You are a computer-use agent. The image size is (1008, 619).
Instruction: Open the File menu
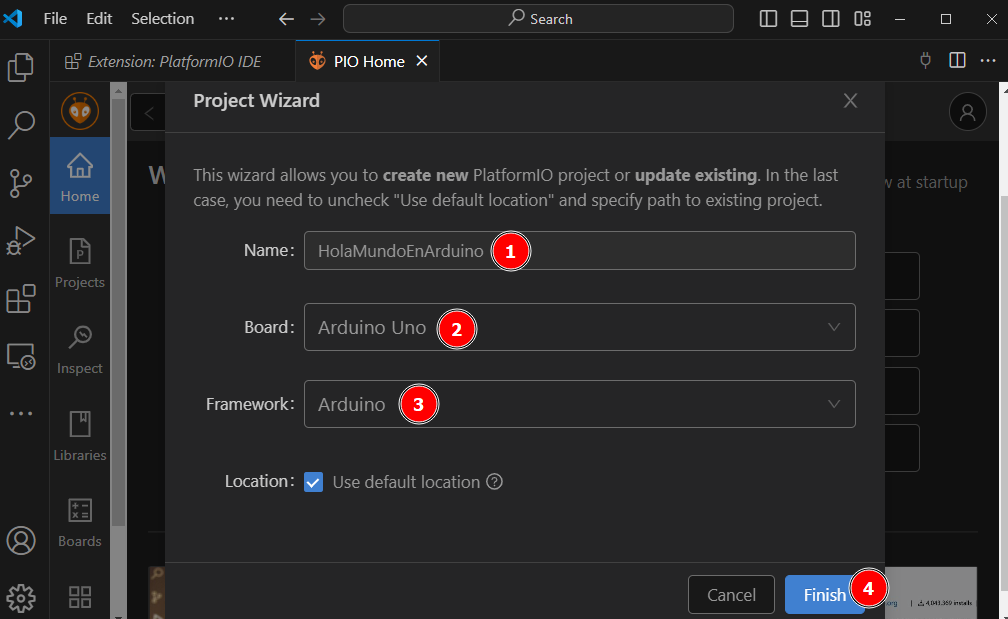pyautogui.click(x=55, y=19)
